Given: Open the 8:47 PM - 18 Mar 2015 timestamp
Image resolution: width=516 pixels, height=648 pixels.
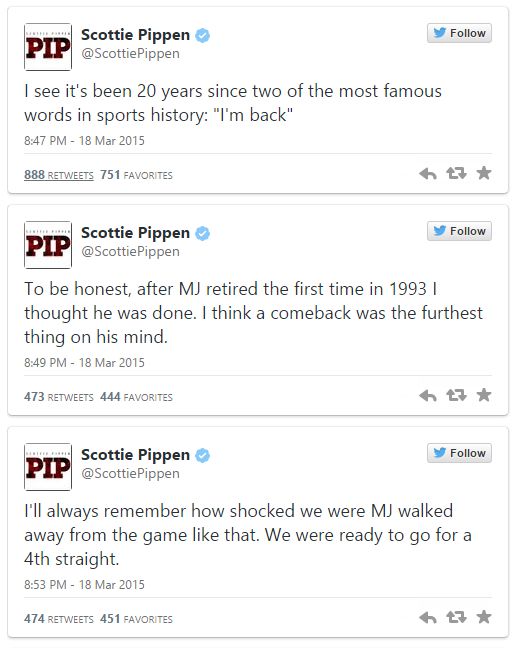Looking at the screenshot, I should tap(84, 141).
